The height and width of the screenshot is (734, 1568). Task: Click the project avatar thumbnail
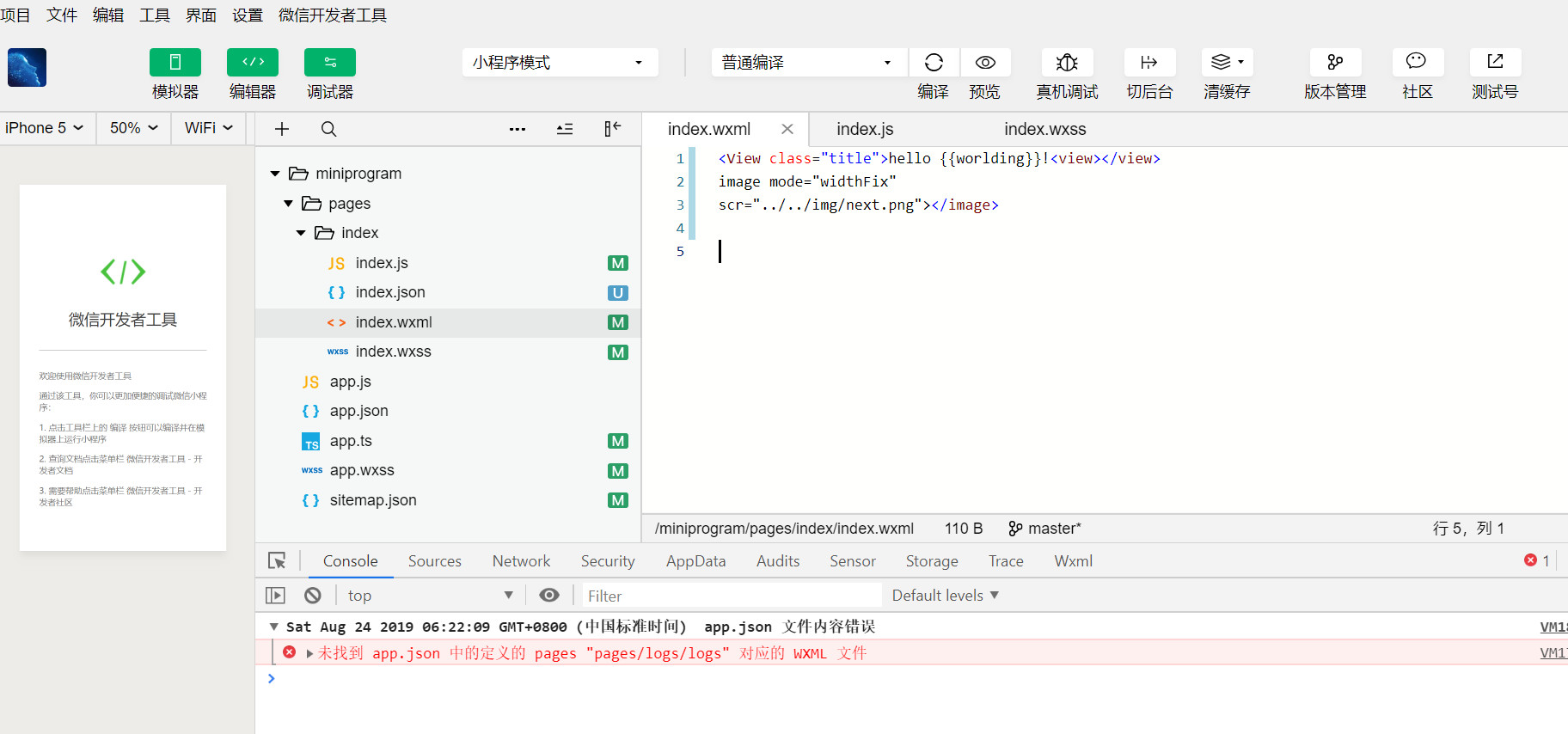click(27, 68)
